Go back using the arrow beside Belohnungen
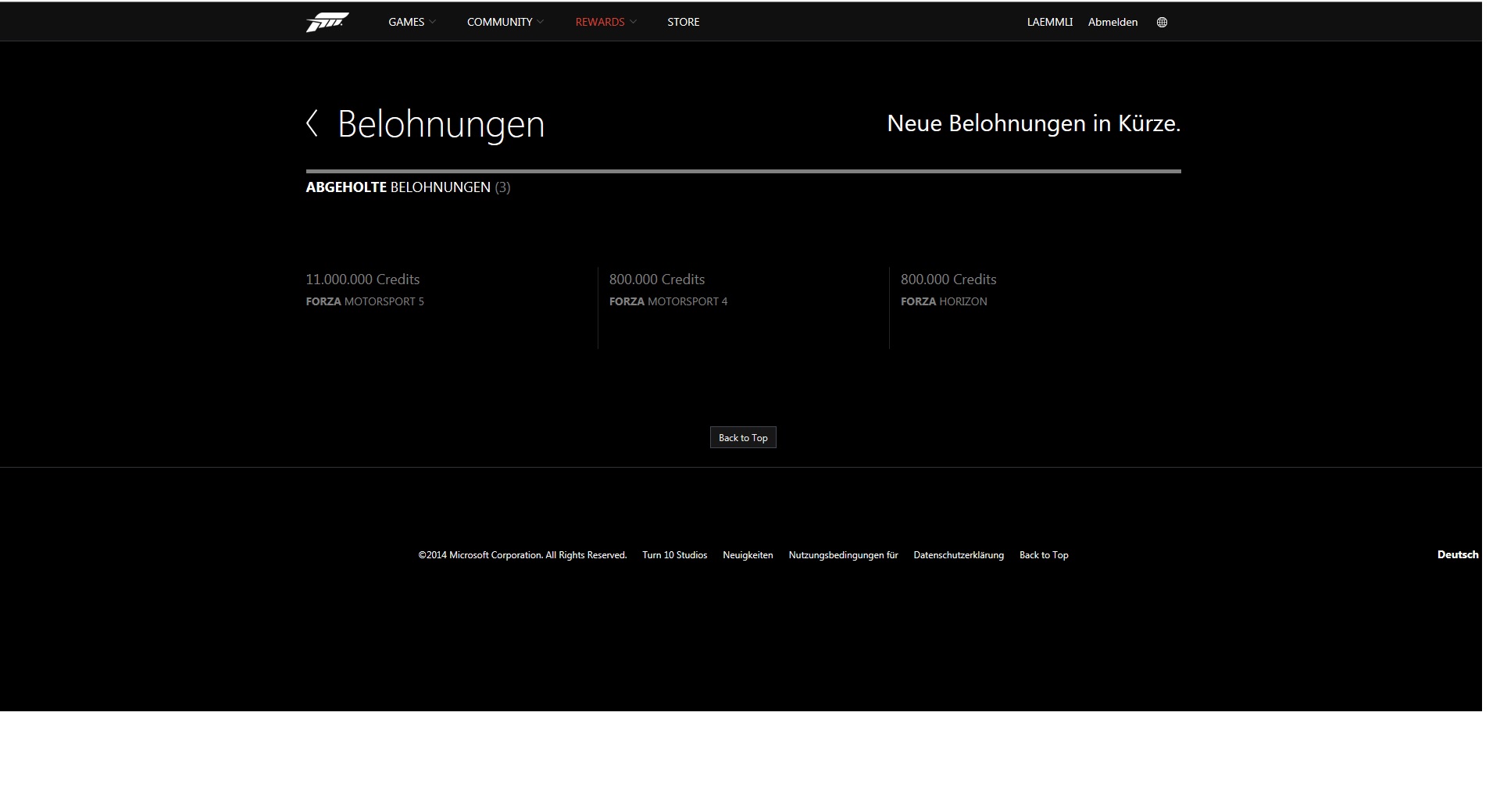This screenshot has height=812, width=1500. click(x=312, y=123)
